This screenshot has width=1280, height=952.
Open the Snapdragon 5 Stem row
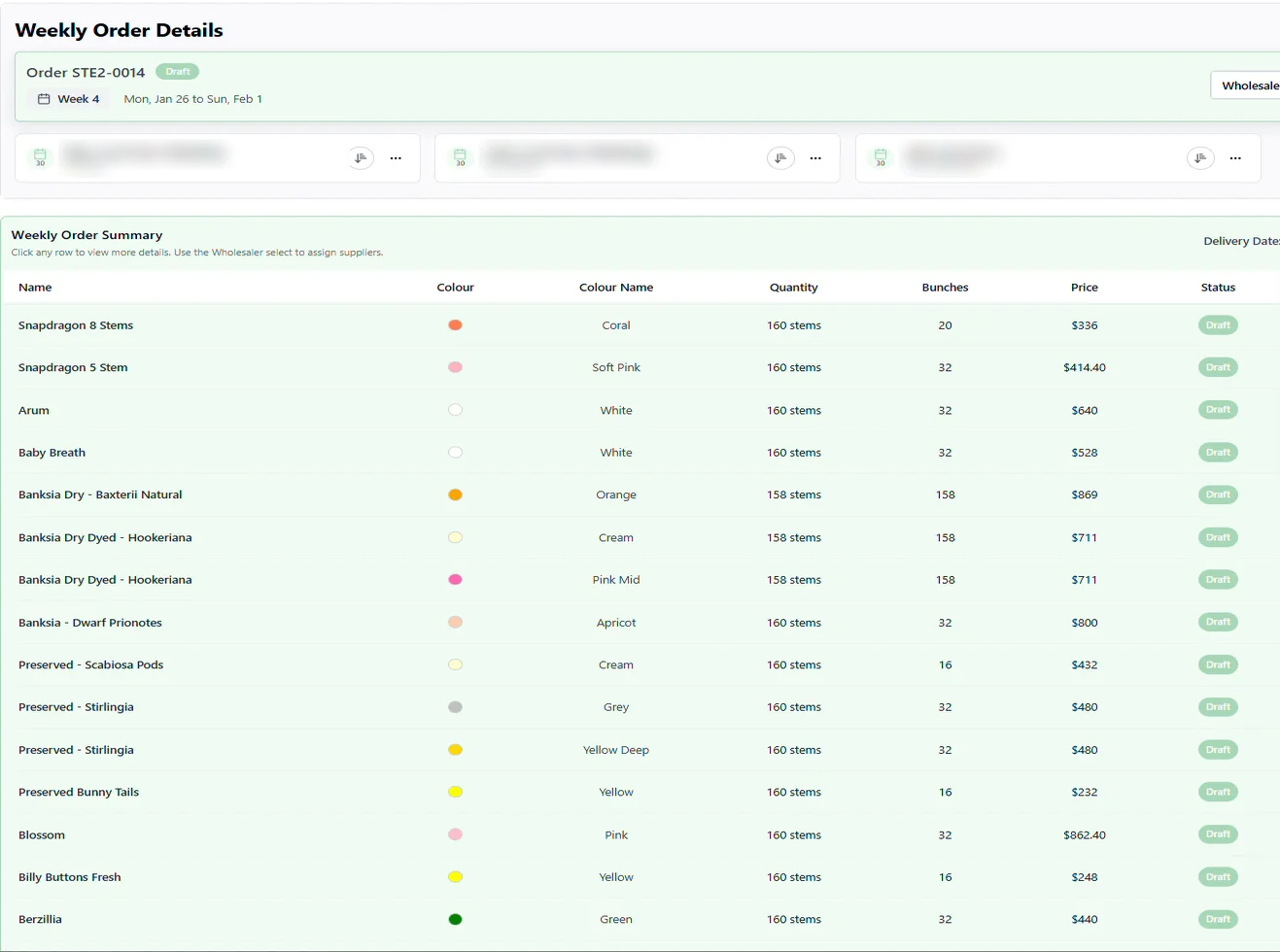(x=641, y=367)
